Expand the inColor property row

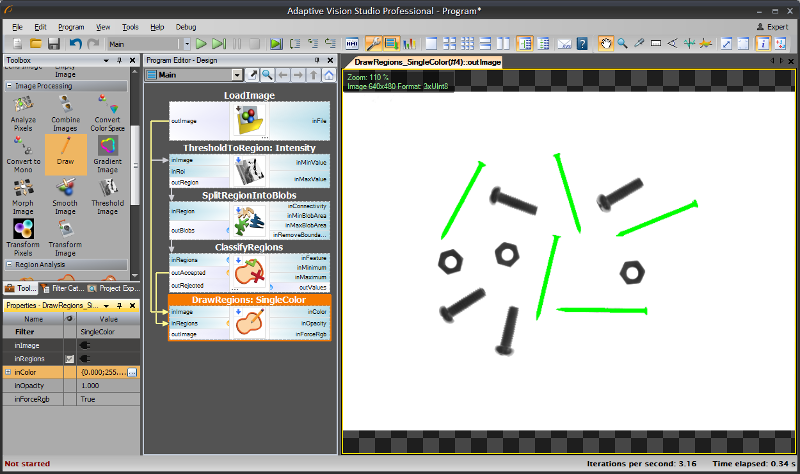(x=7, y=372)
